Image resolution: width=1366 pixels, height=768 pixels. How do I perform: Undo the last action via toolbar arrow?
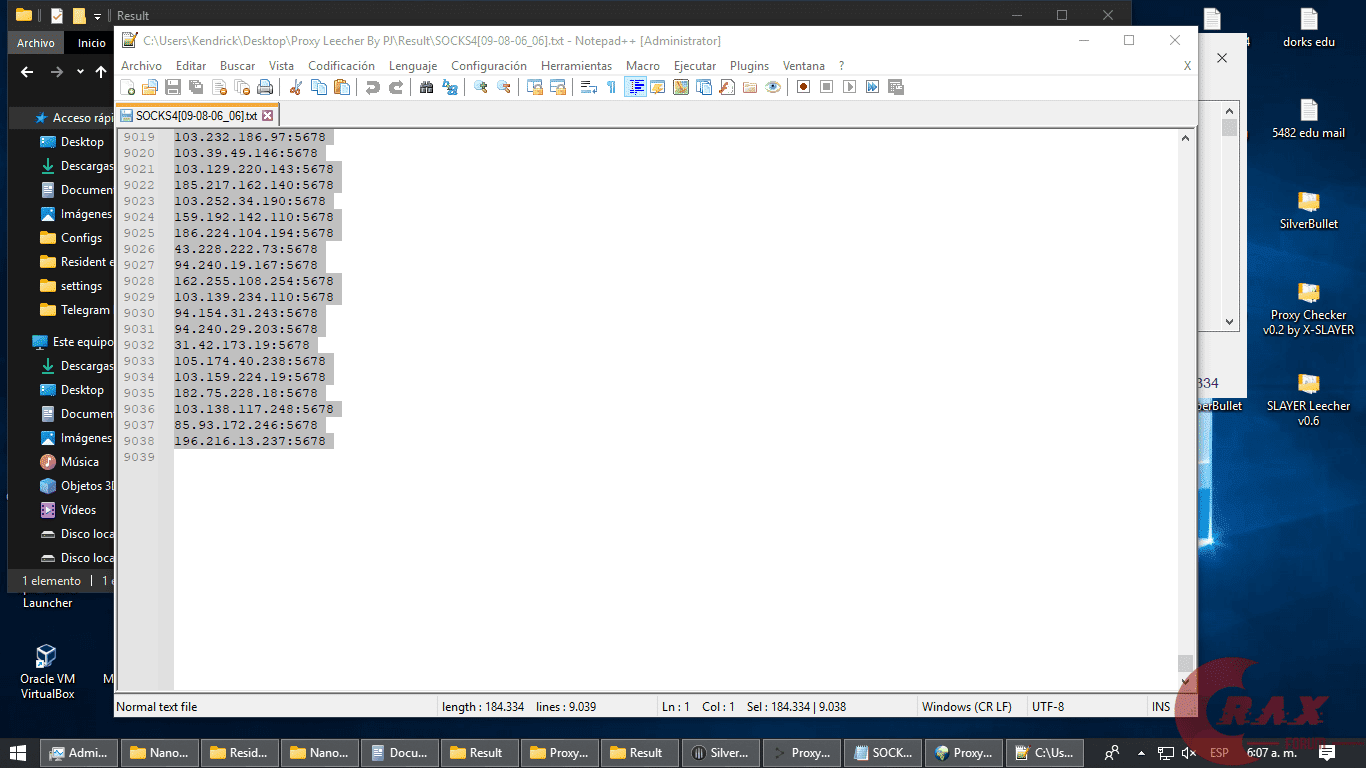click(373, 87)
